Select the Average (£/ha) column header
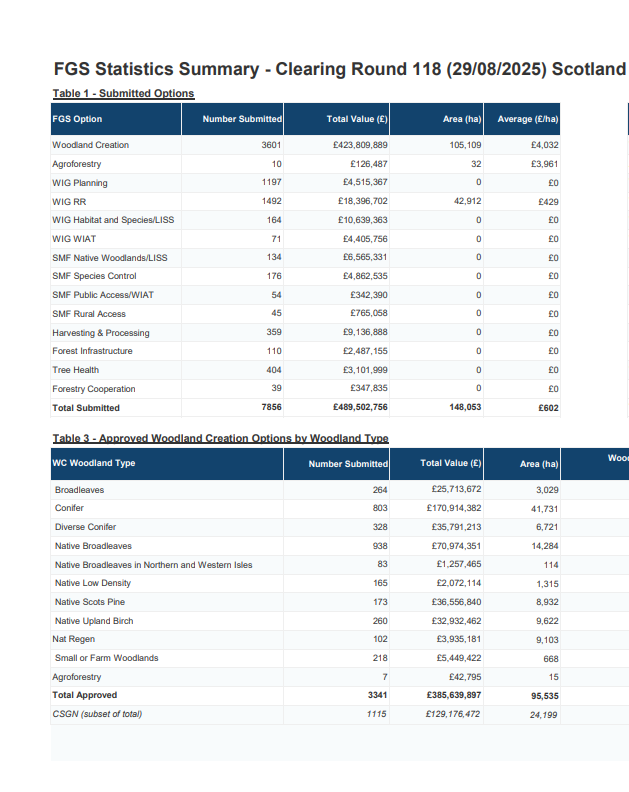Image resolution: width=629 pixels, height=792 pixels. click(527, 119)
